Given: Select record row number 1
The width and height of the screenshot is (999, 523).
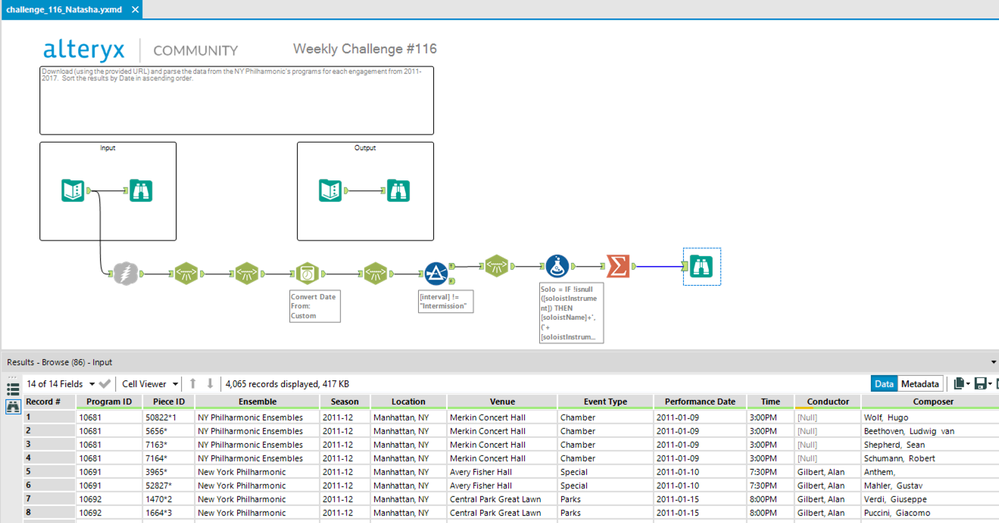Looking at the screenshot, I should tap(50, 417).
